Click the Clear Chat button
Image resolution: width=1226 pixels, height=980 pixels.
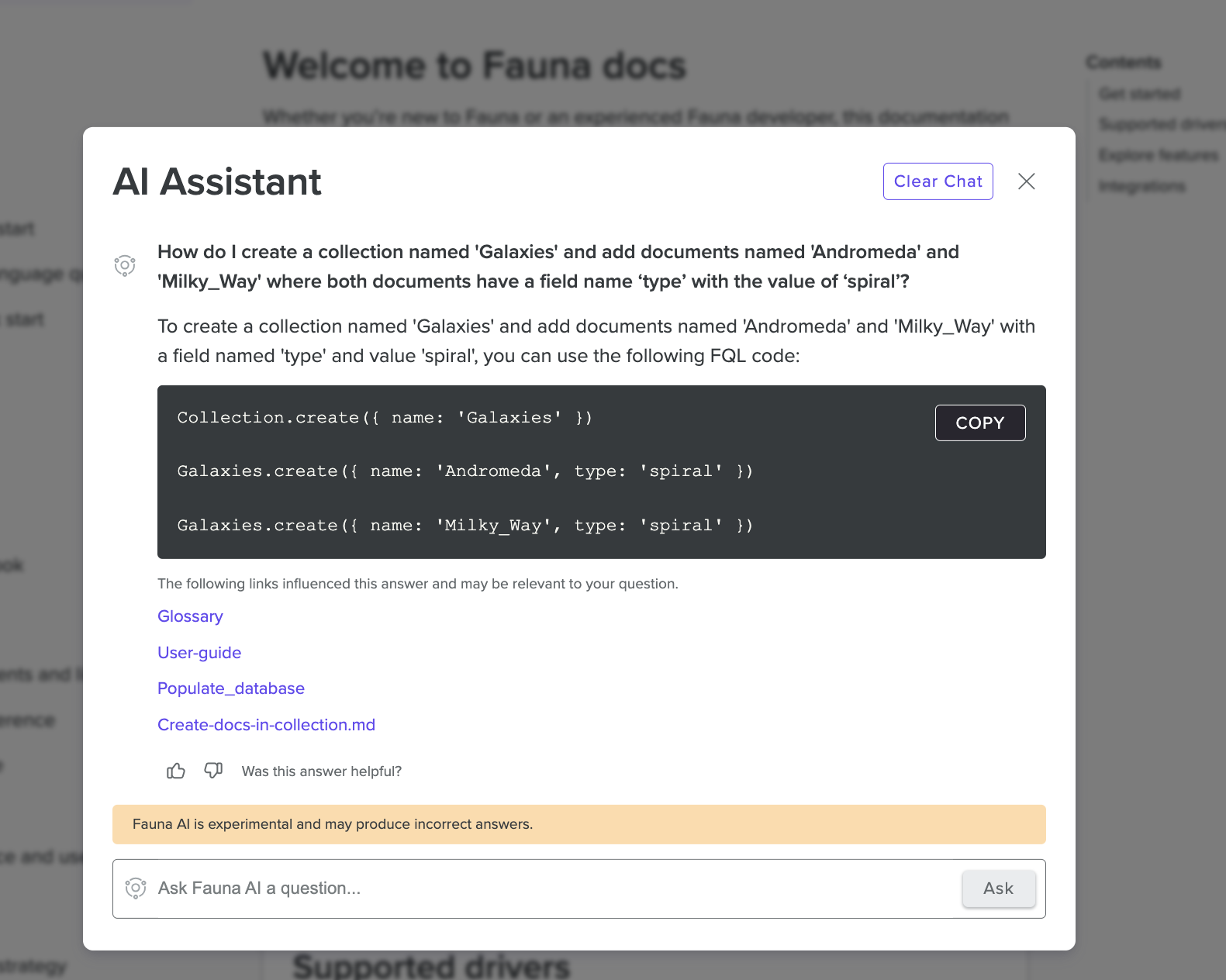pos(938,181)
